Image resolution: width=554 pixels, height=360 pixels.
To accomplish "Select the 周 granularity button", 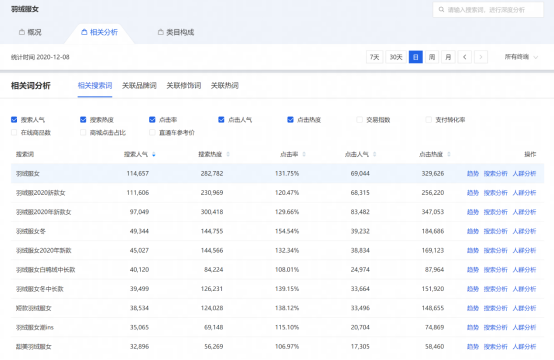I will (x=432, y=57).
